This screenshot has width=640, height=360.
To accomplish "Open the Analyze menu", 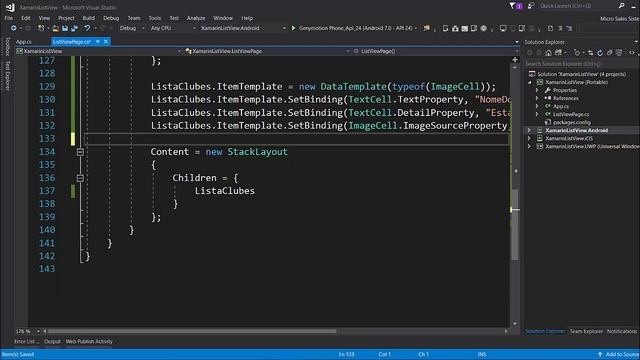I will tap(196, 18).
